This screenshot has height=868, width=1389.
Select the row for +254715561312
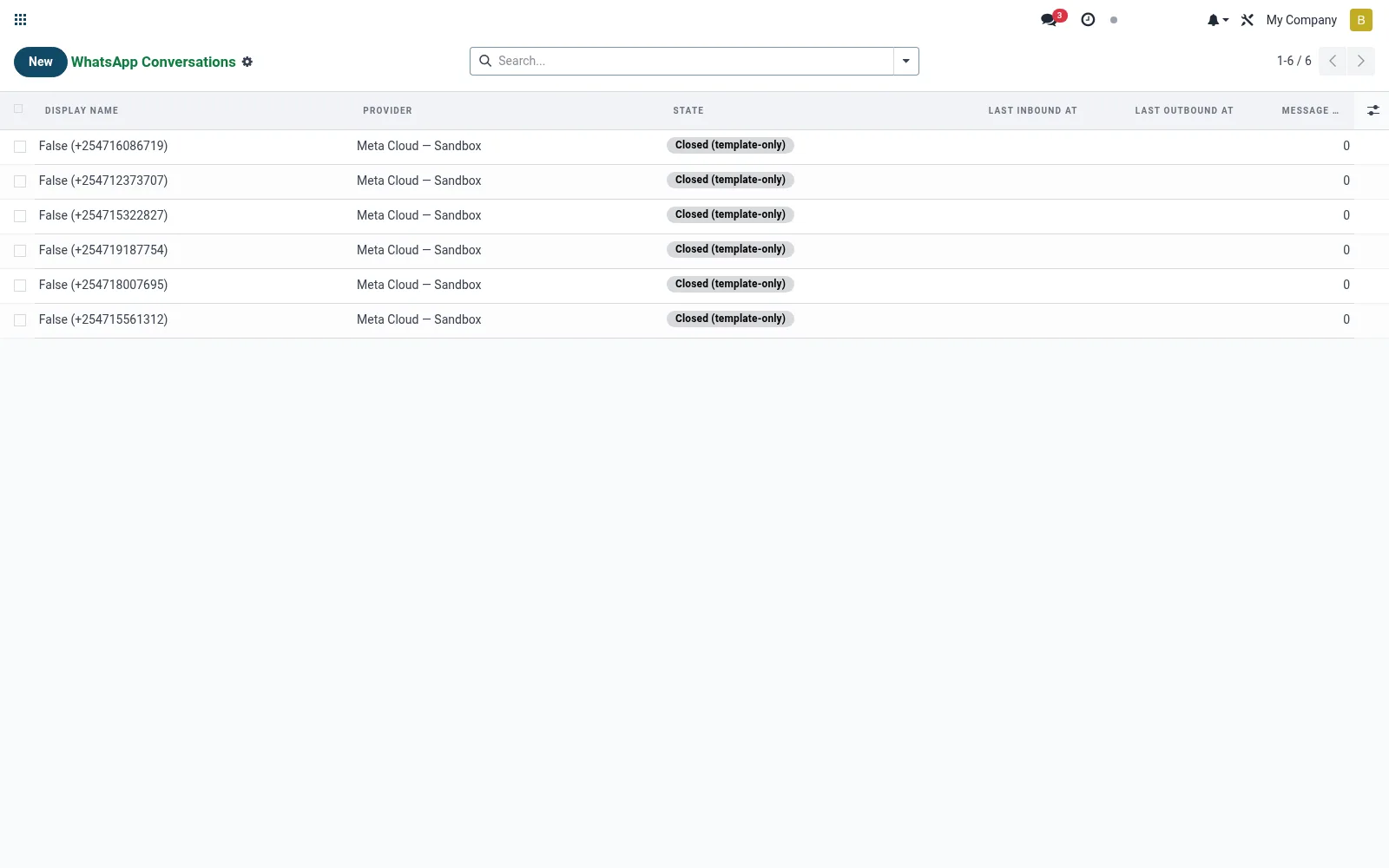coord(20,320)
